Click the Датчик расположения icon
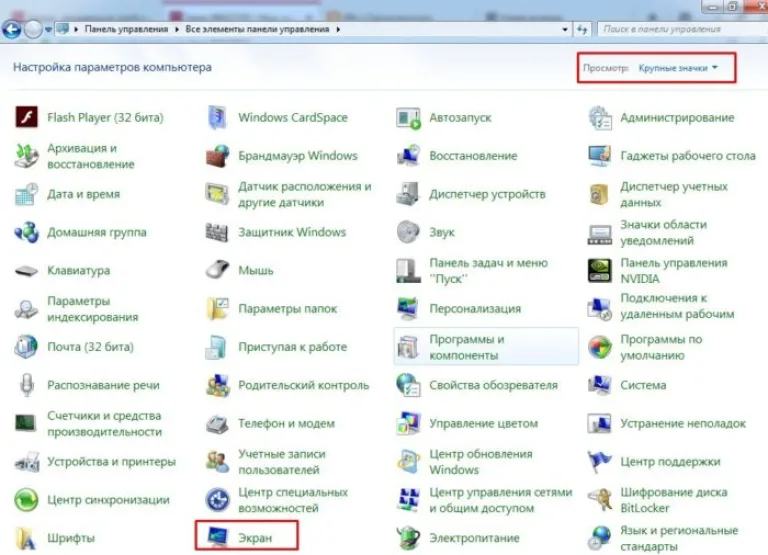This screenshot has height=555, width=768. pyautogui.click(x=217, y=194)
